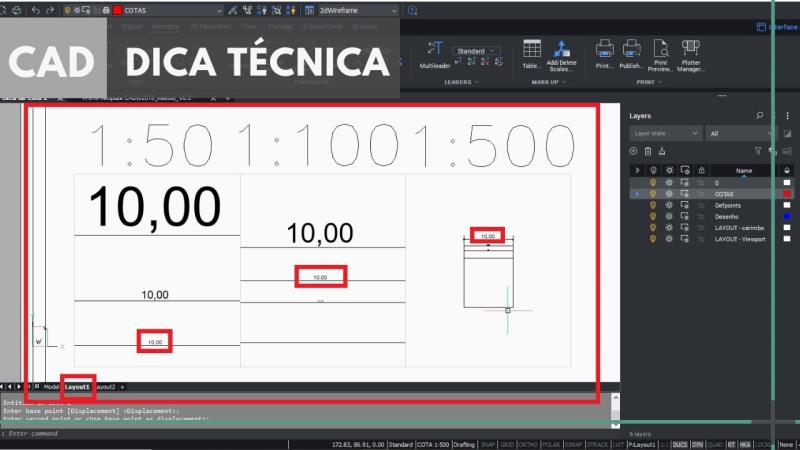Toggle ORTHO mode in the status bar
The width and height of the screenshot is (800, 450).
[x=528, y=445]
